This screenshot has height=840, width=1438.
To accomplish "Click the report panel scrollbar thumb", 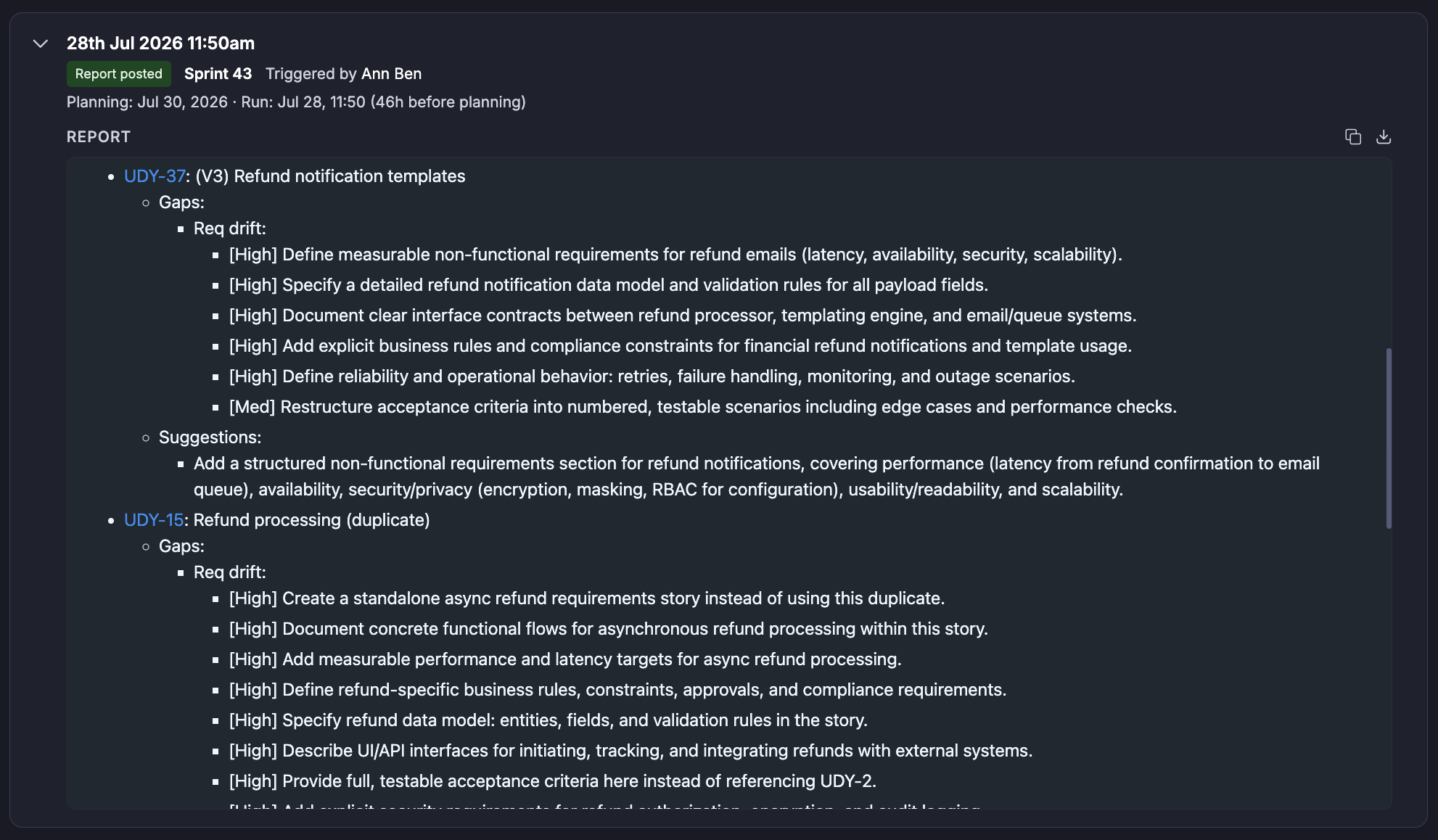I will pyautogui.click(x=1389, y=438).
